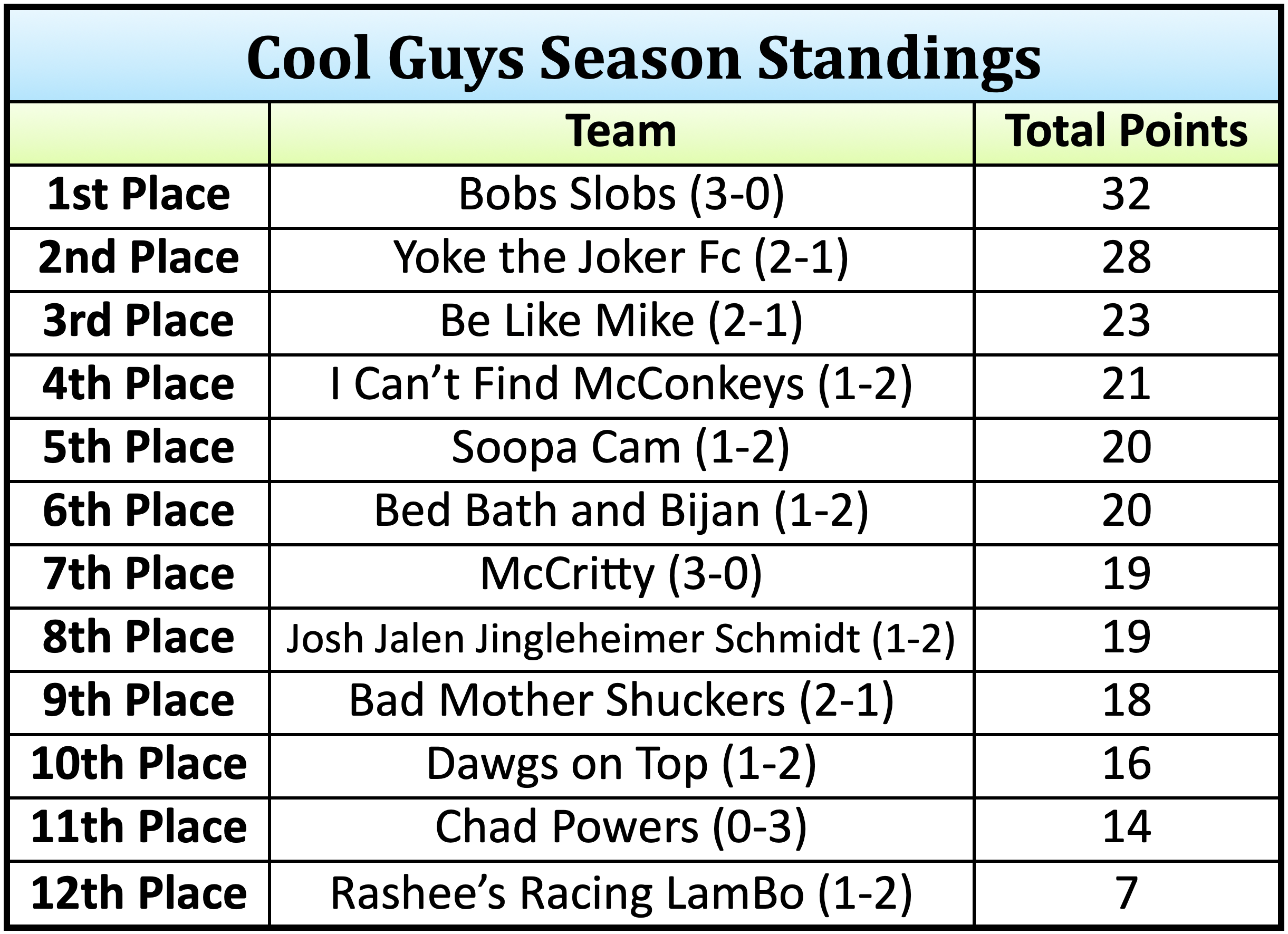Click the Soopa Cam (1-2) cell
This screenshot has height=934, width=1288.
pos(621,449)
